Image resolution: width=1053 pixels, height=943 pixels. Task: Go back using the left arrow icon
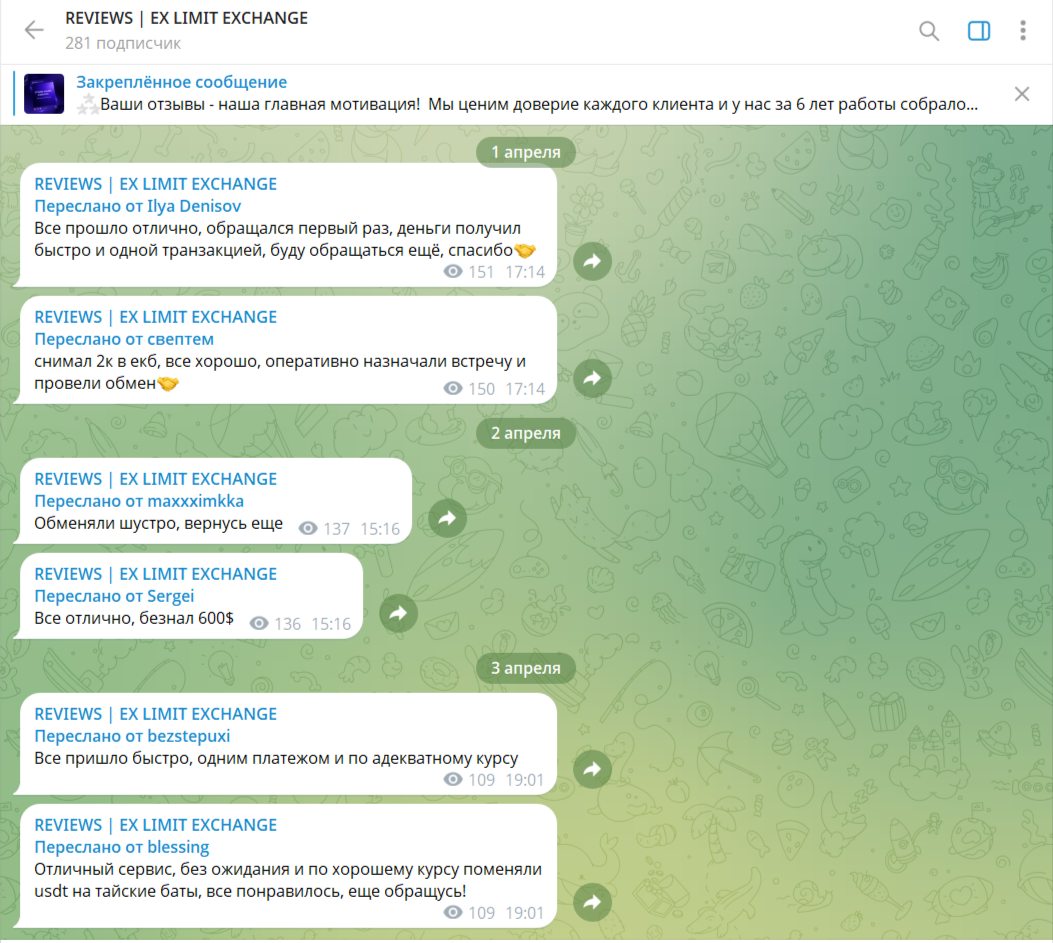click(34, 30)
